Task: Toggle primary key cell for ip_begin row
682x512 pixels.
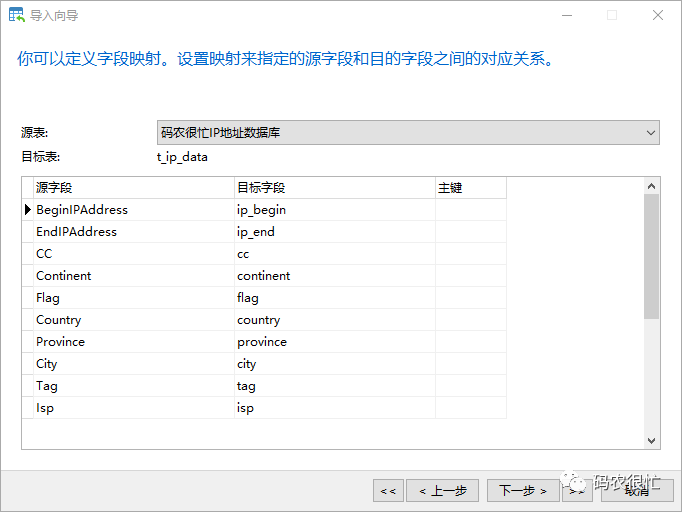Action: tap(471, 210)
